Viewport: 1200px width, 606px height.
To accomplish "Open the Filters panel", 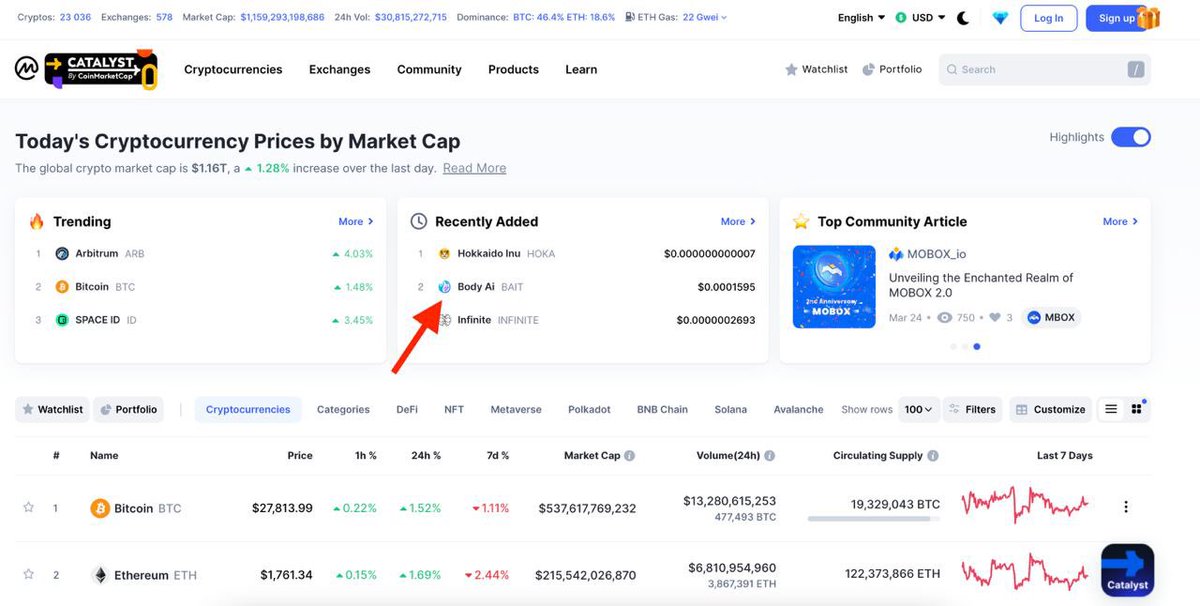I will pyautogui.click(x=971, y=409).
